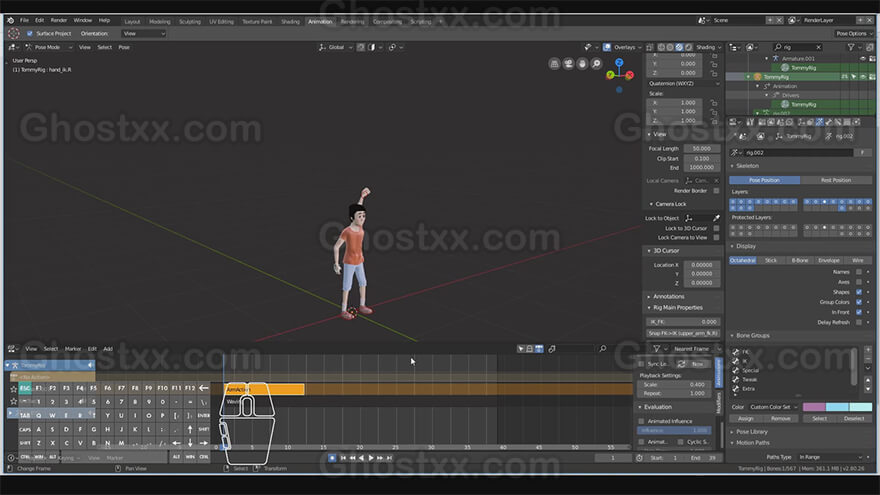Viewport: 880px width, 495px height.
Task: Switch to the Modeling workspace tab
Action: 159,22
